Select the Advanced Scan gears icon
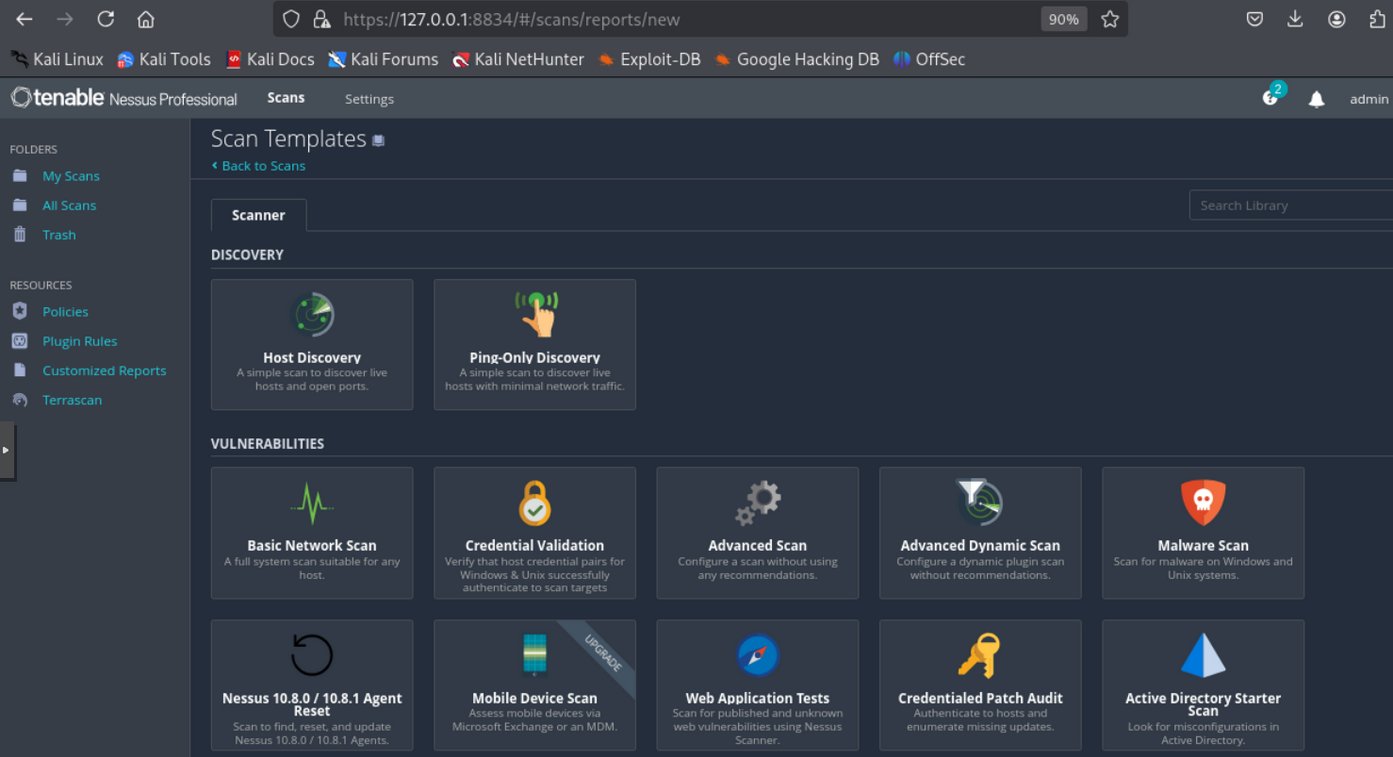 tap(758, 503)
